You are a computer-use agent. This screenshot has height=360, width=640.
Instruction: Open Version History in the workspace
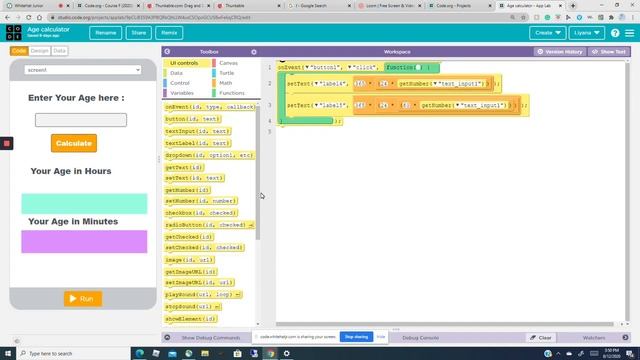point(560,52)
